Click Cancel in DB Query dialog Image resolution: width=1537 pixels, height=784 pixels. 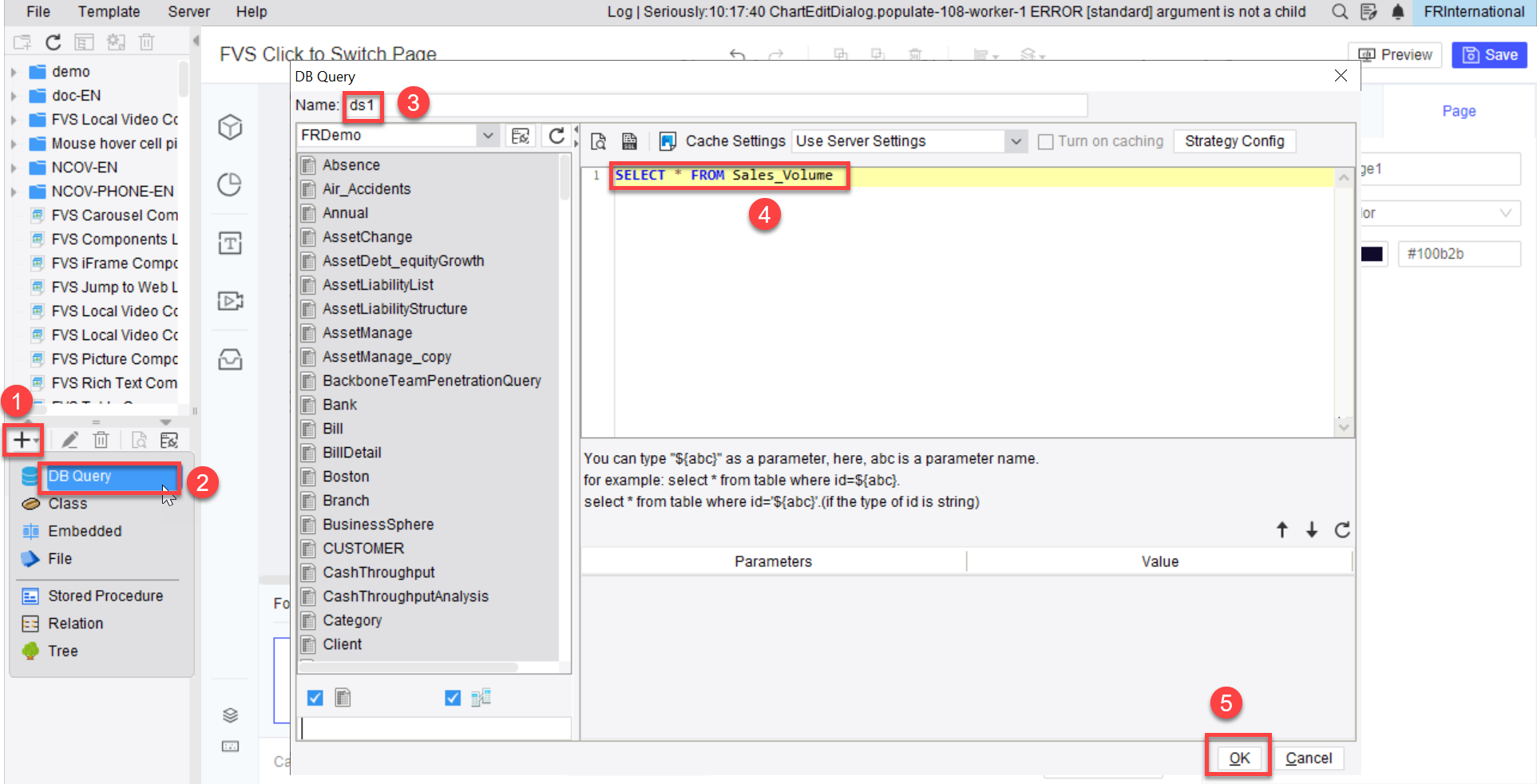tap(1309, 758)
